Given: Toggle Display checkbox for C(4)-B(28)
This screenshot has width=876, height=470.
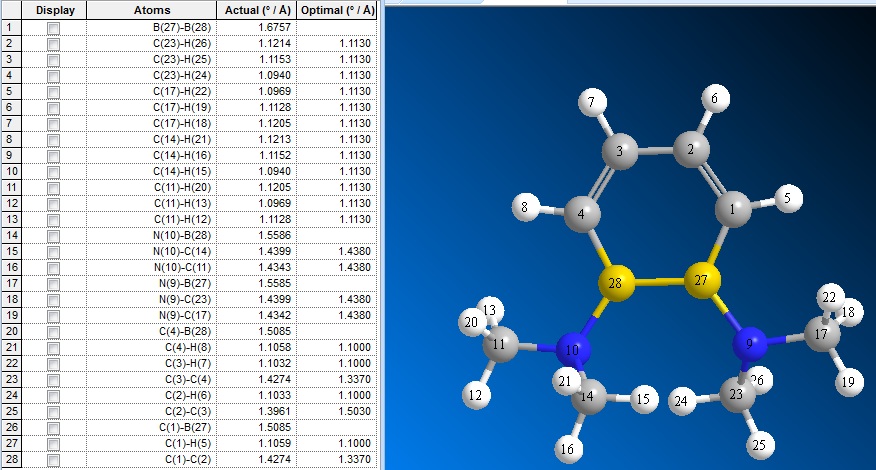Looking at the screenshot, I should (54, 332).
